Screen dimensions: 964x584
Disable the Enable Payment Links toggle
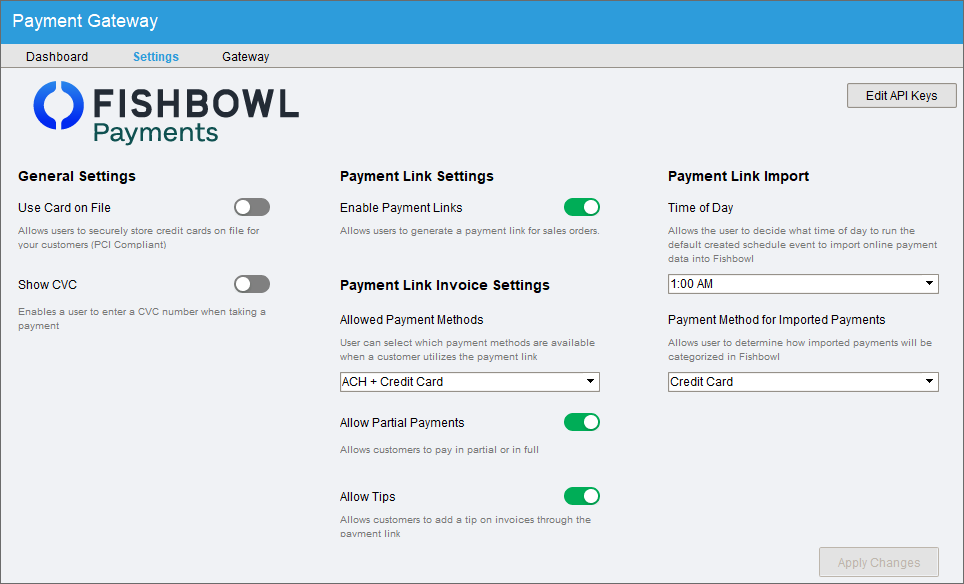(x=582, y=207)
